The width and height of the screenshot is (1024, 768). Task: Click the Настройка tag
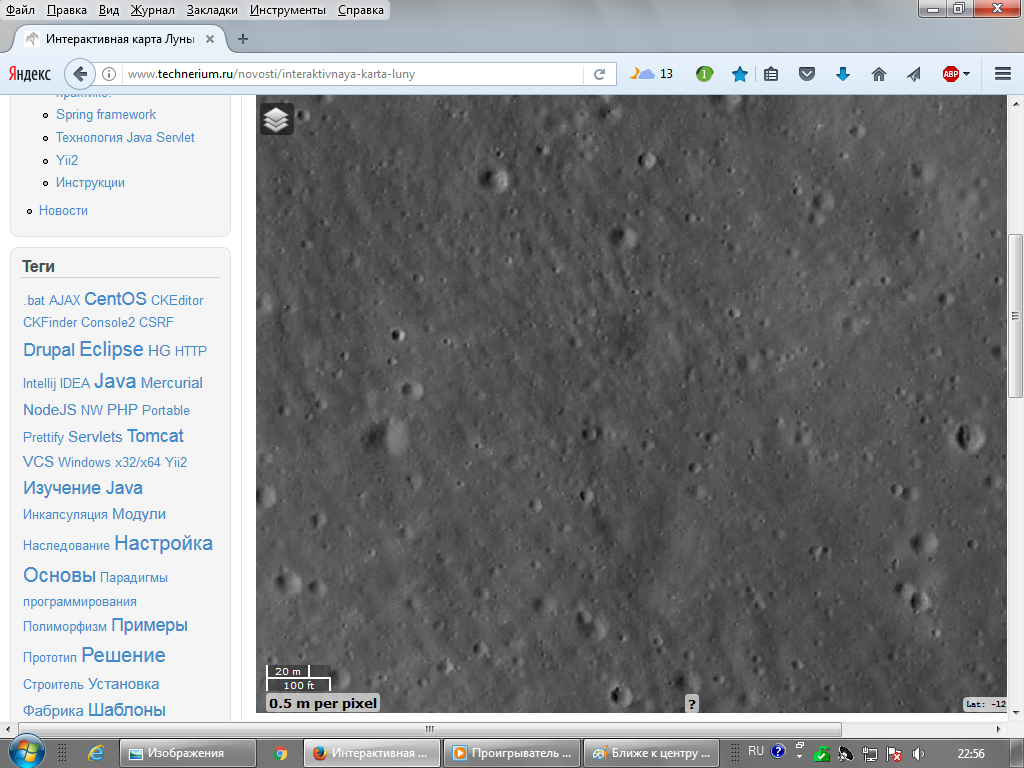[x=163, y=543]
